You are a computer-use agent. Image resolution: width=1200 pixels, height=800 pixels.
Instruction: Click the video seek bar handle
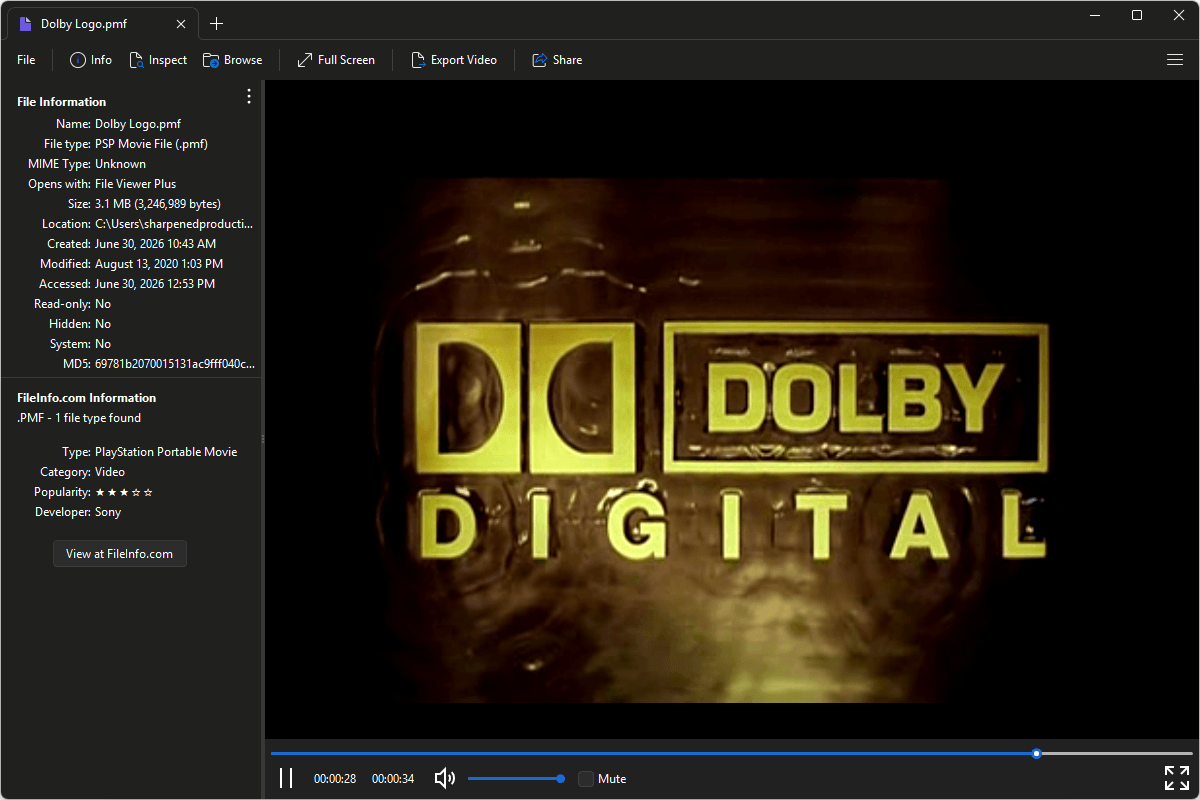[1037, 753]
